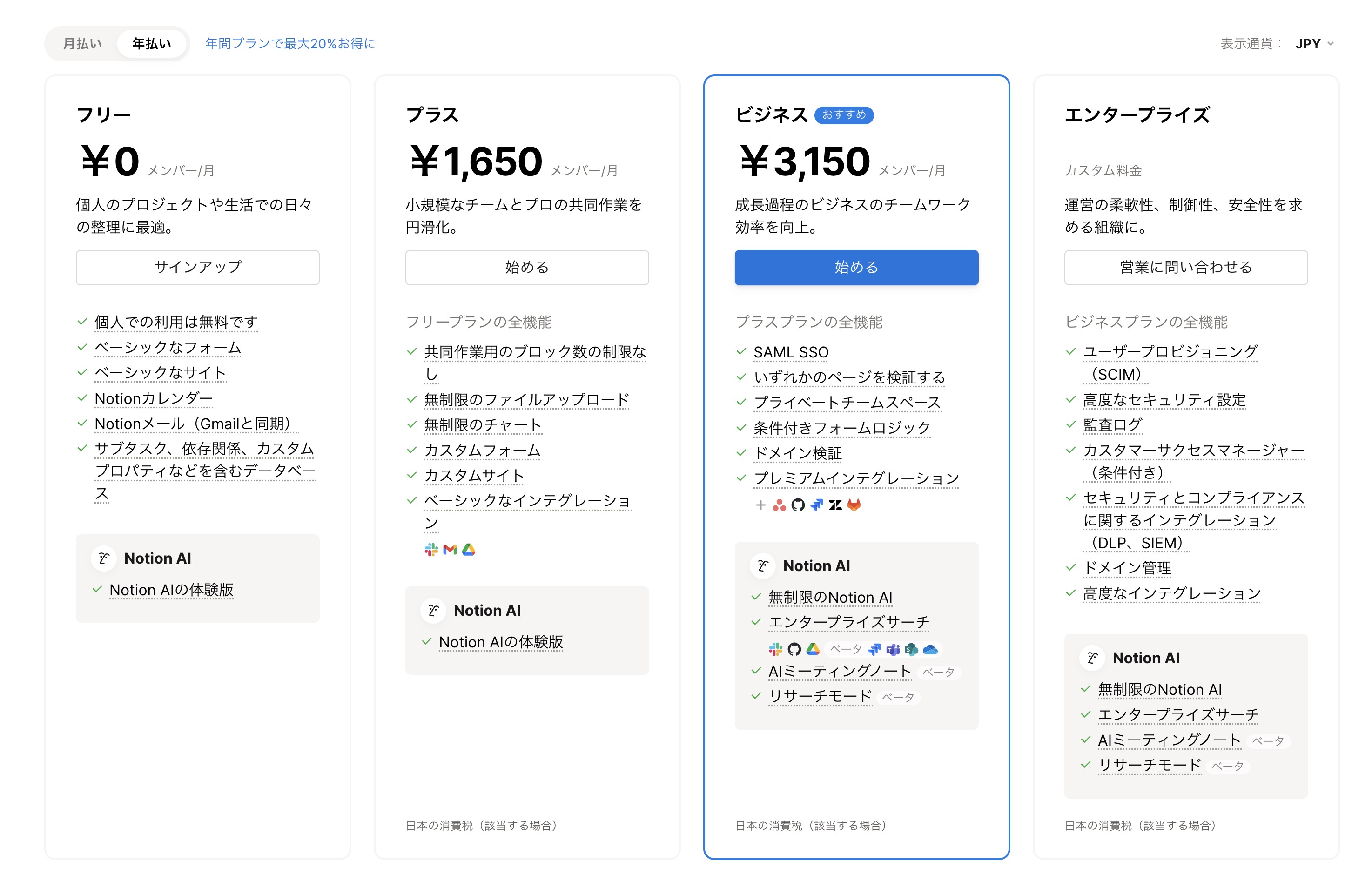Image resolution: width=1372 pixels, height=888 pixels.
Task: Click Notion AI face icon in ビジネス card
Action: [x=763, y=565]
